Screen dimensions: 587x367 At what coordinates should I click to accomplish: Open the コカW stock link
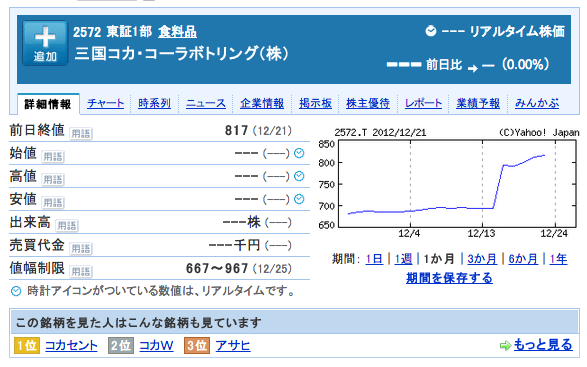(x=156, y=345)
